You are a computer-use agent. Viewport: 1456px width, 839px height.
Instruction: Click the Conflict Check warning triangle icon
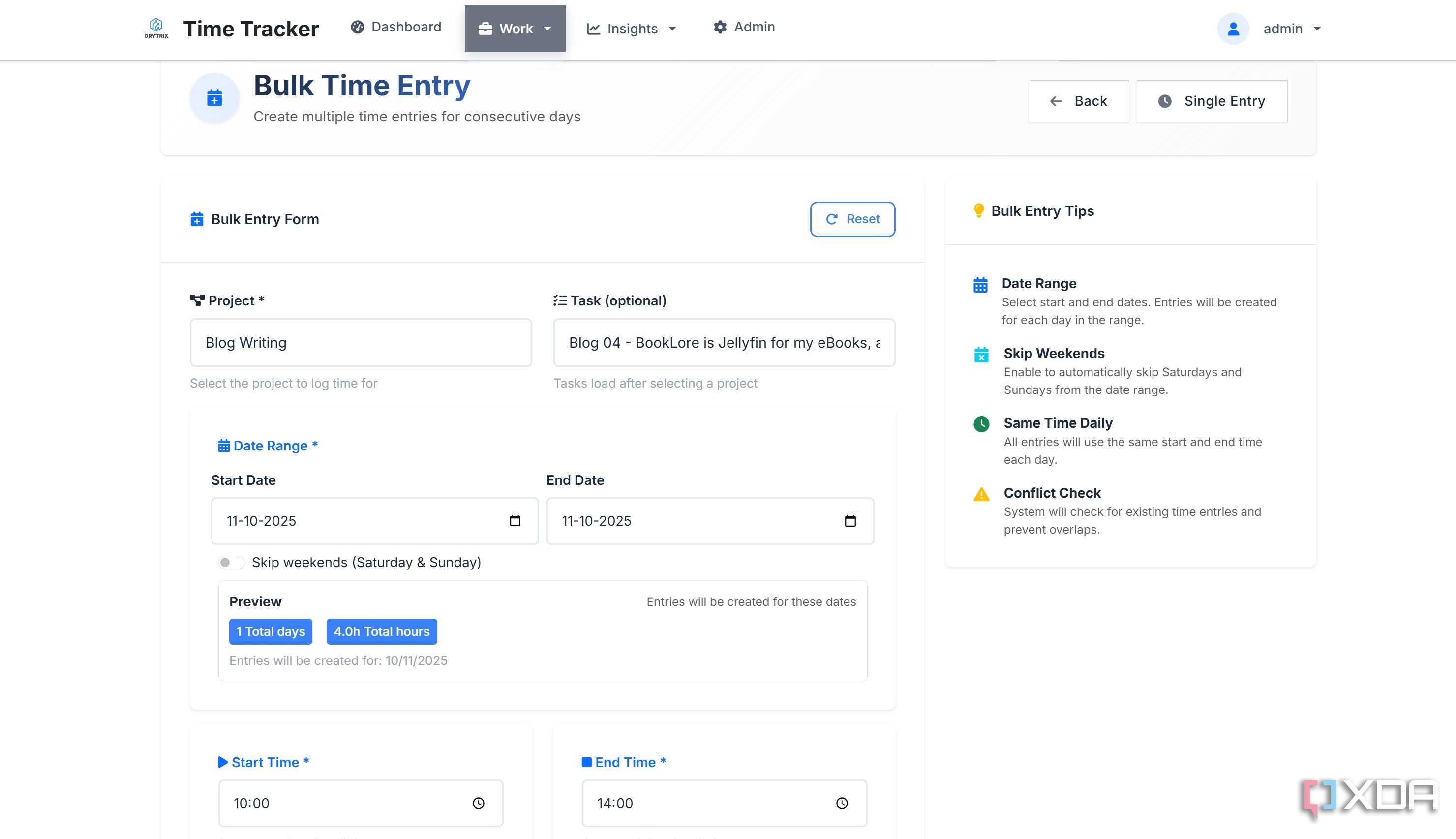(981, 494)
